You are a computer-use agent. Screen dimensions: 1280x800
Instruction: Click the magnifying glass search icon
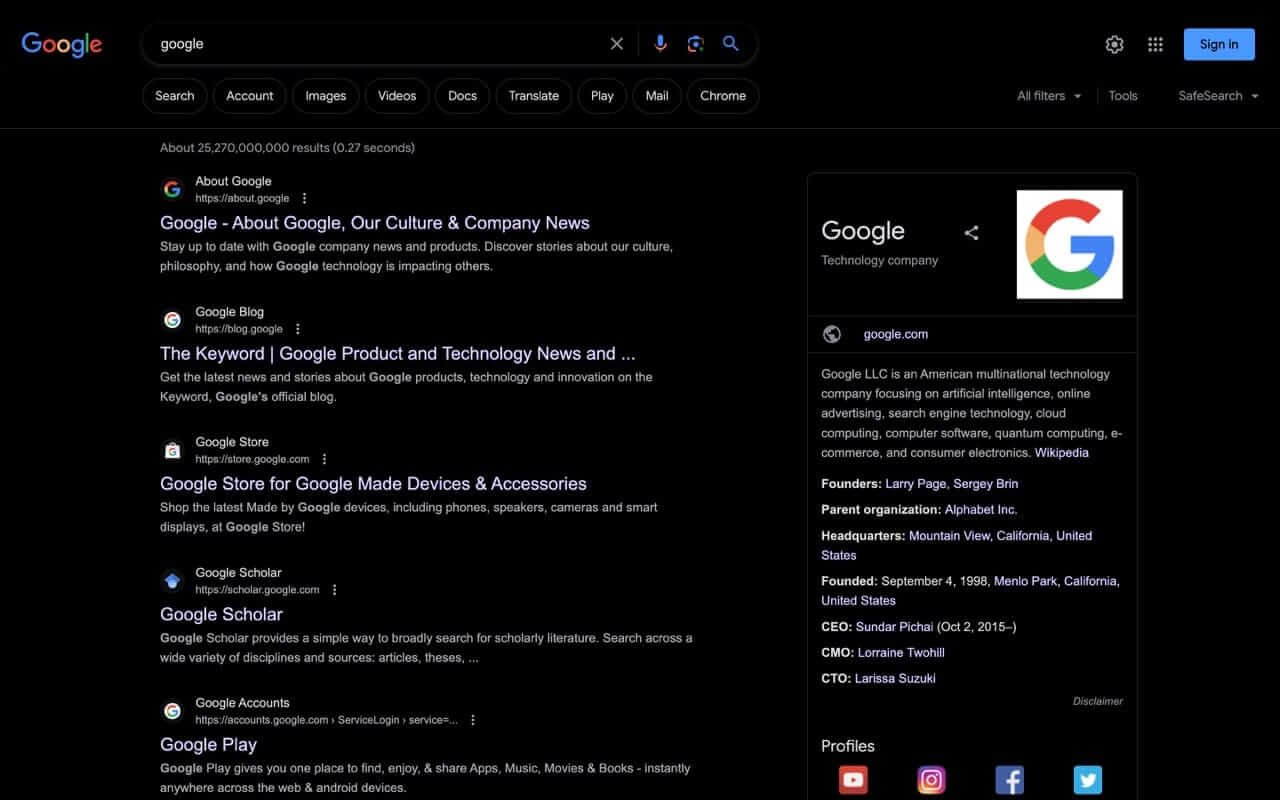(731, 44)
